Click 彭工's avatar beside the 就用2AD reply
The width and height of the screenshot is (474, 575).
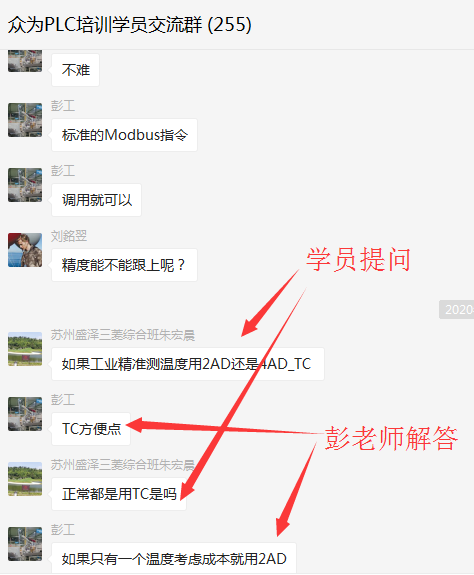[x=25, y=544]
